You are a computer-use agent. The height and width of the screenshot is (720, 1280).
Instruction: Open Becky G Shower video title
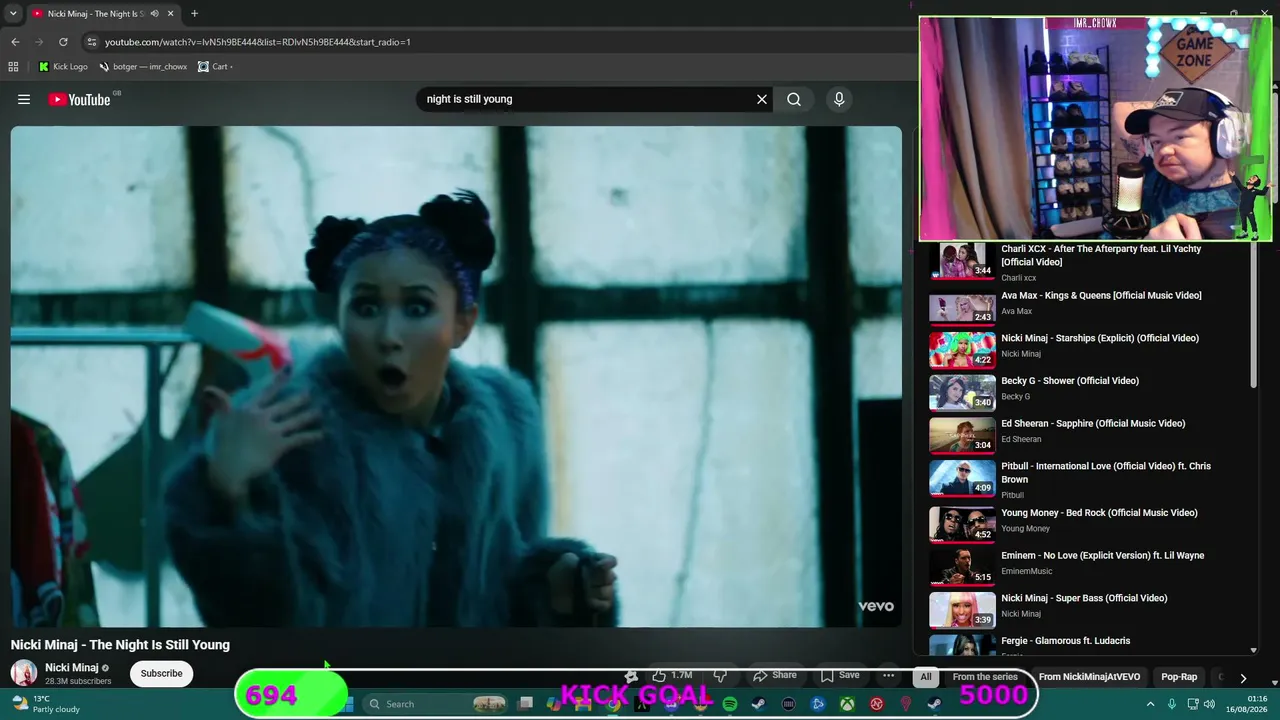tap(1070, 380)
